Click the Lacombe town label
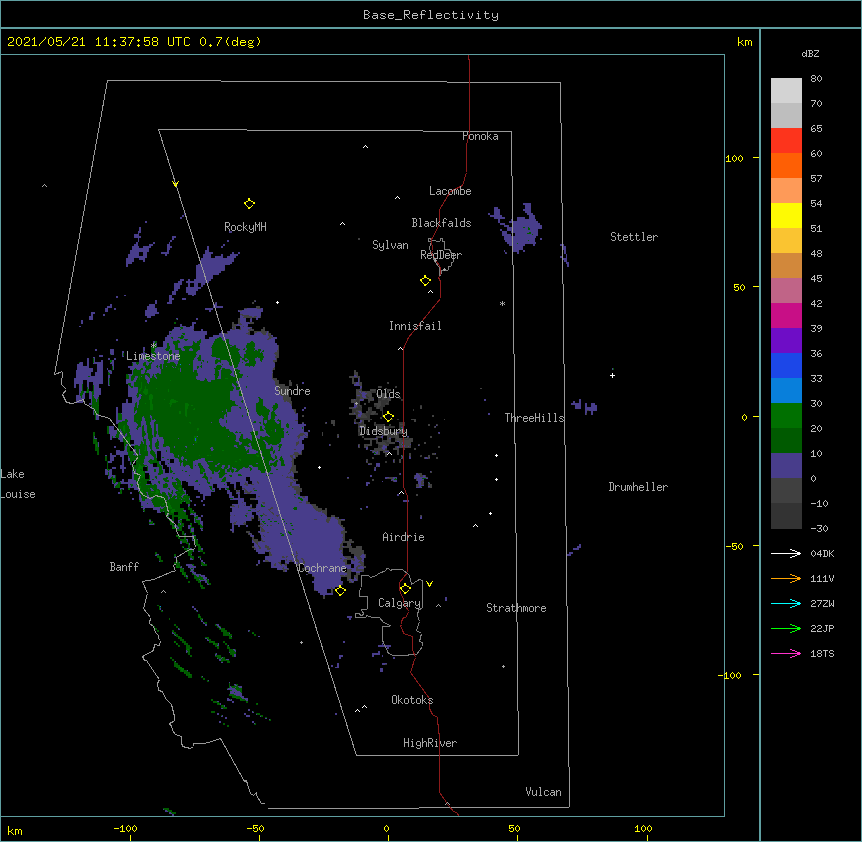The width and height of the screenshot is (862, 842). coord(450,191)
